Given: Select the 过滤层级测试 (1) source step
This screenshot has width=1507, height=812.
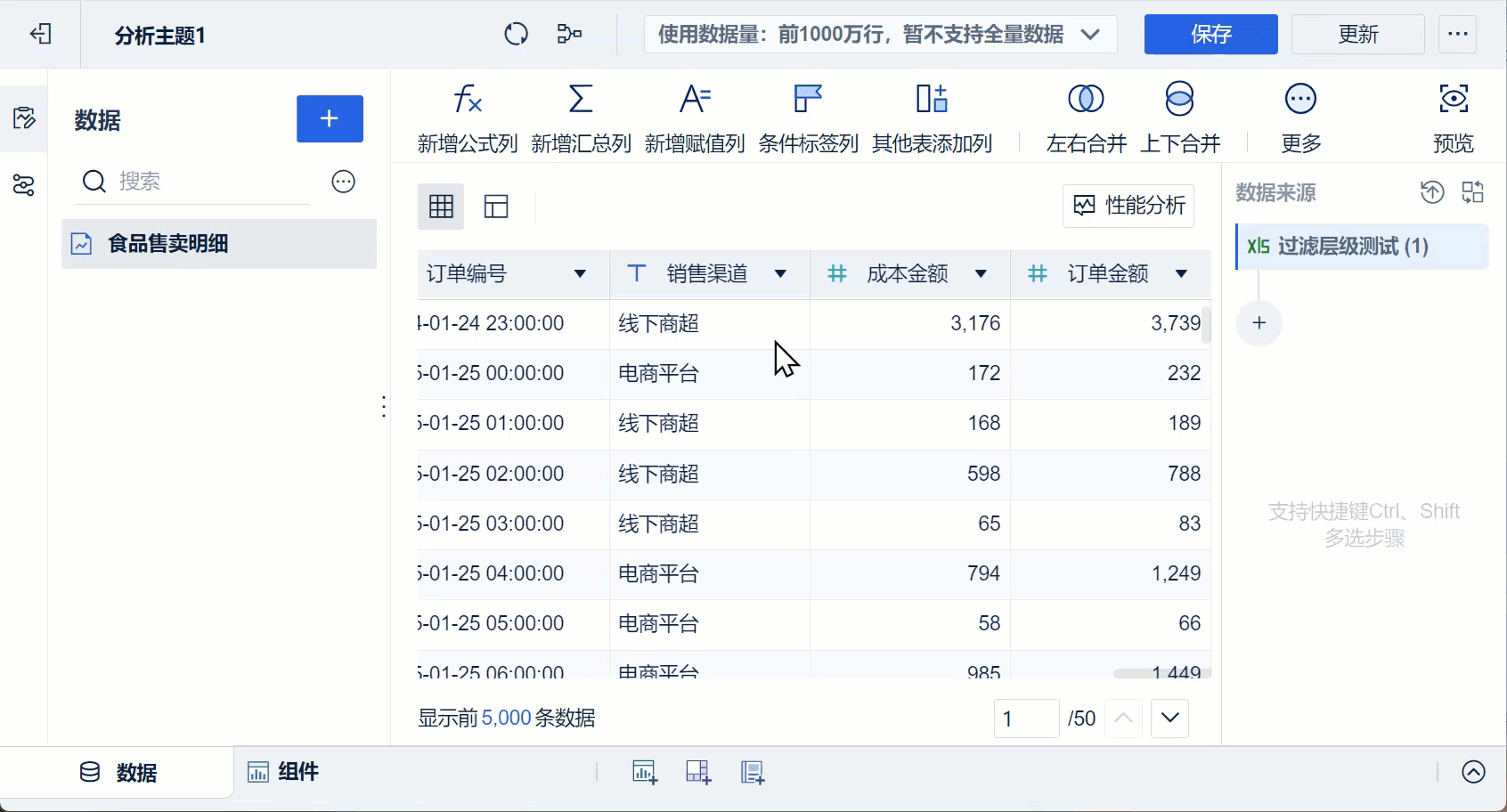Looking at the screenshot, I should coord(1363,247).
